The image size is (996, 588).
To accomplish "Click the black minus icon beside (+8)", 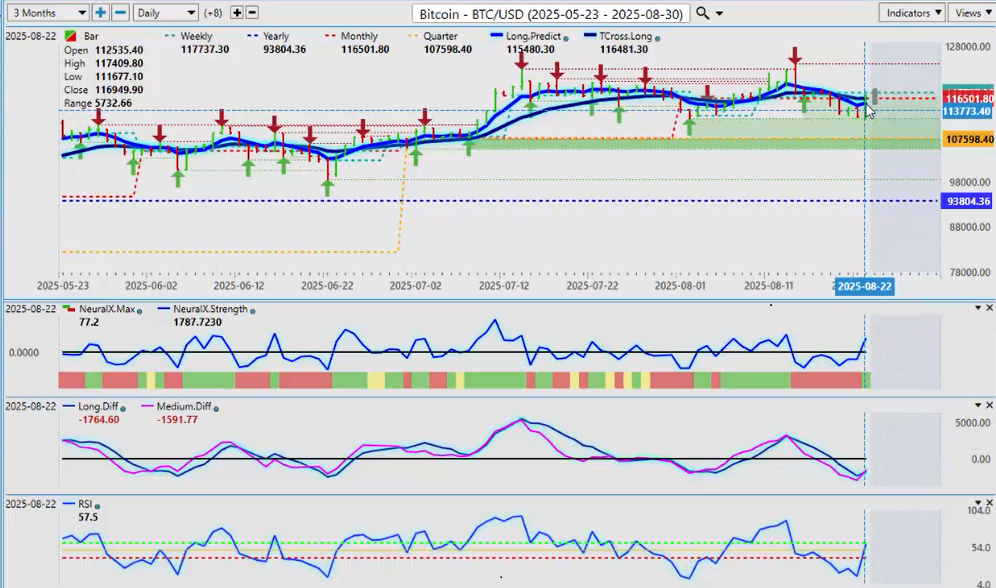I will coord(252,13).
